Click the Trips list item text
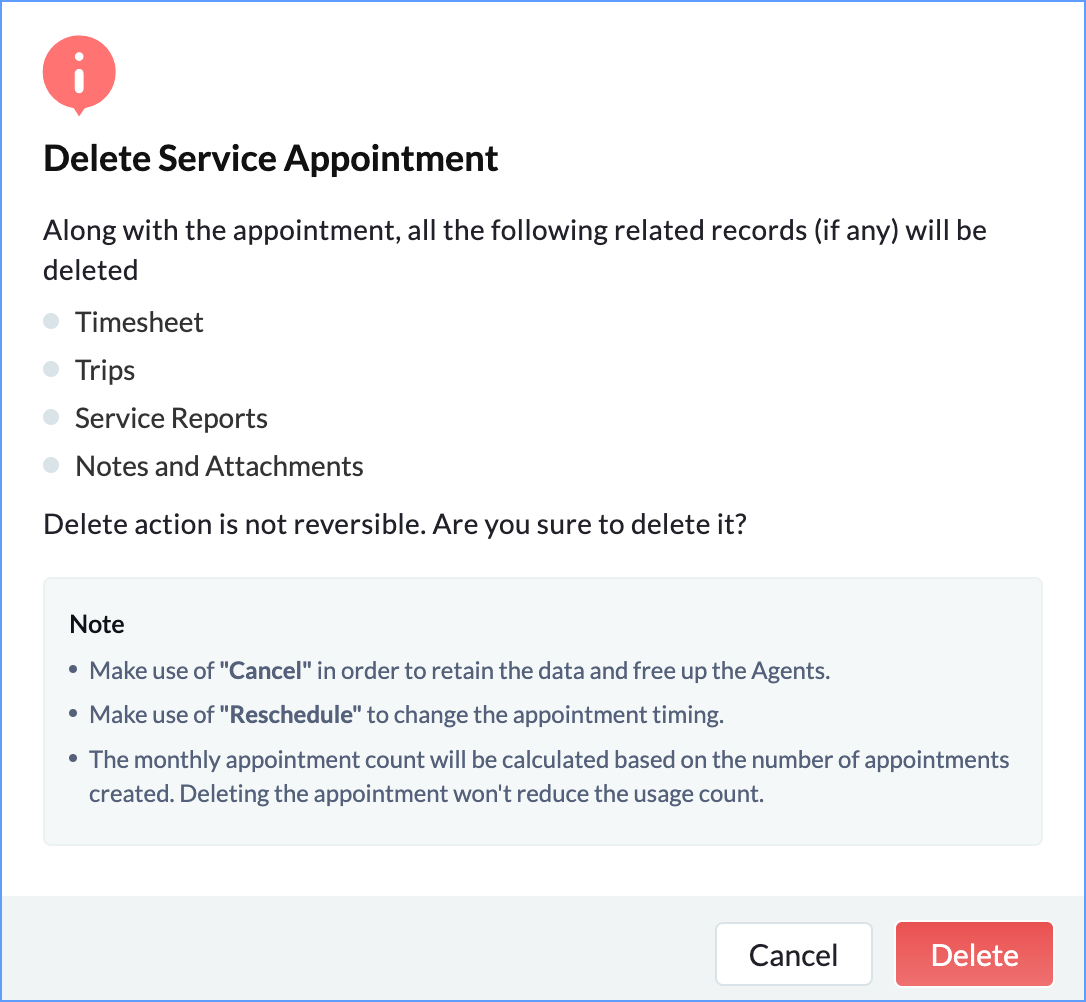The image size is (1086, 1002). [105, 370]
